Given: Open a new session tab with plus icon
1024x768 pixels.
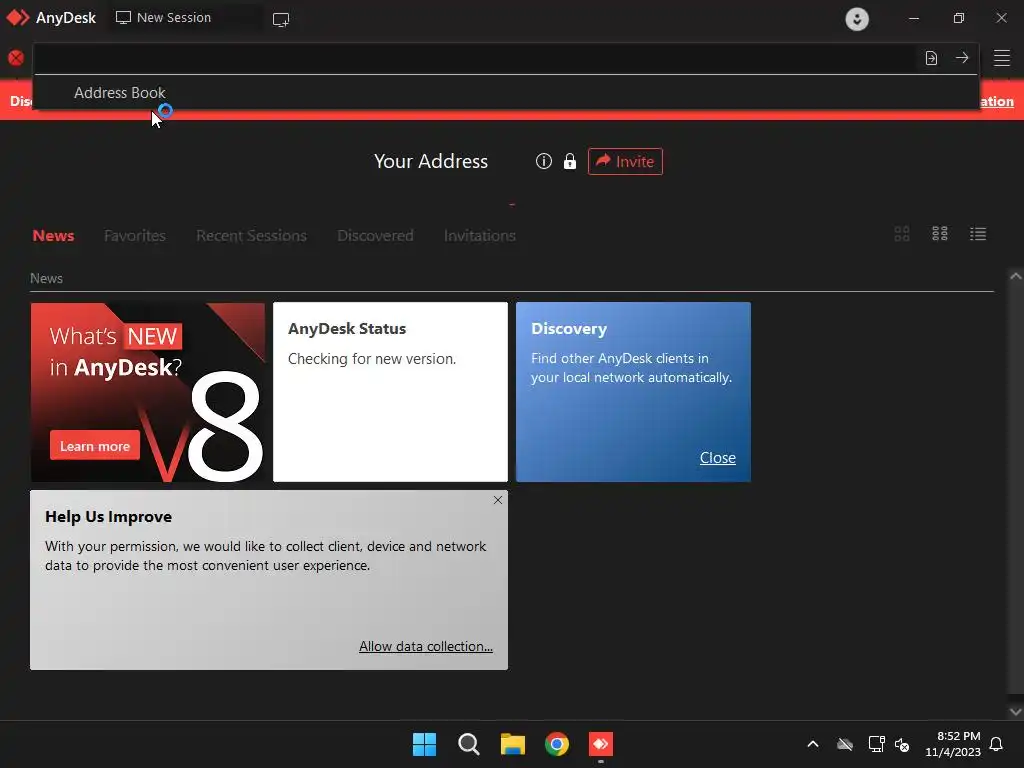Looking at the screenshot, I should pos(281,19).
